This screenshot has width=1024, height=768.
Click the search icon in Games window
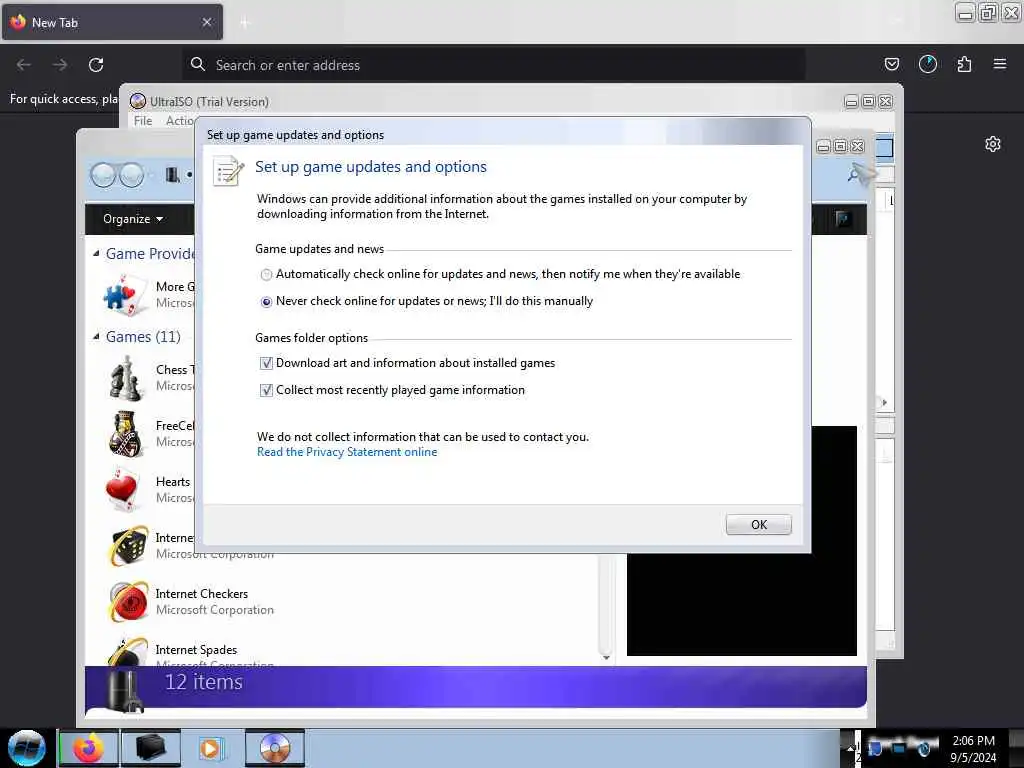pyautogui.click(x=854, y=175)
